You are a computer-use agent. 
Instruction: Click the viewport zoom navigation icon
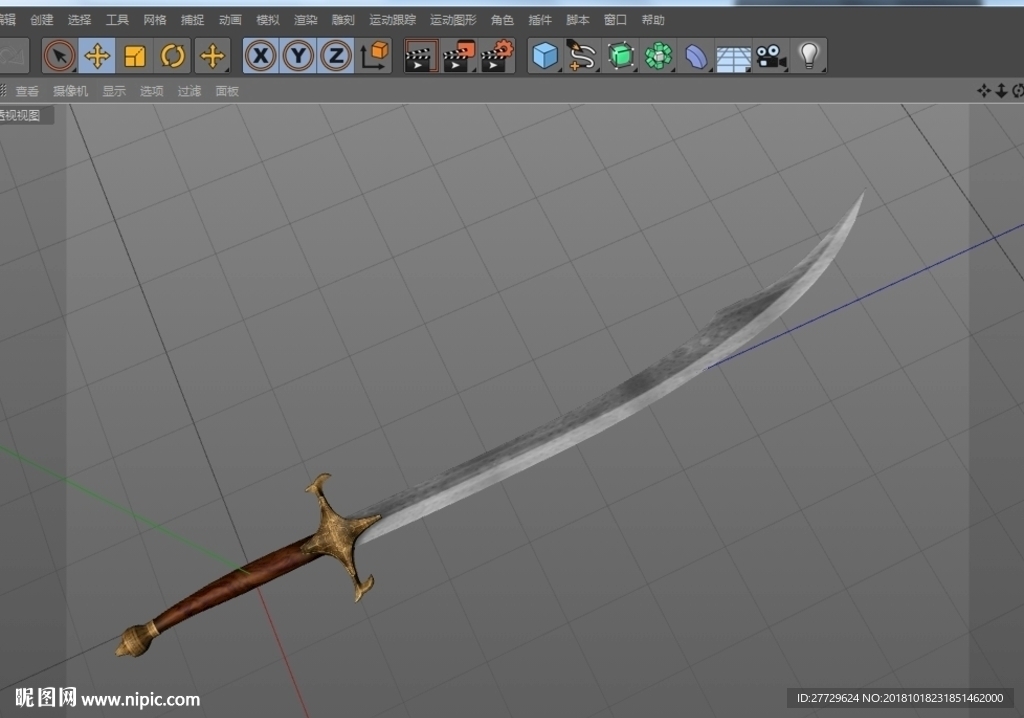1001,91
